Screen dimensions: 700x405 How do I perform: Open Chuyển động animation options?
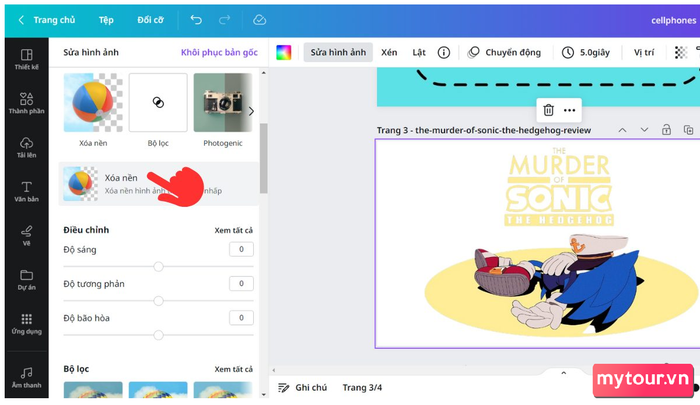(504, 53)
